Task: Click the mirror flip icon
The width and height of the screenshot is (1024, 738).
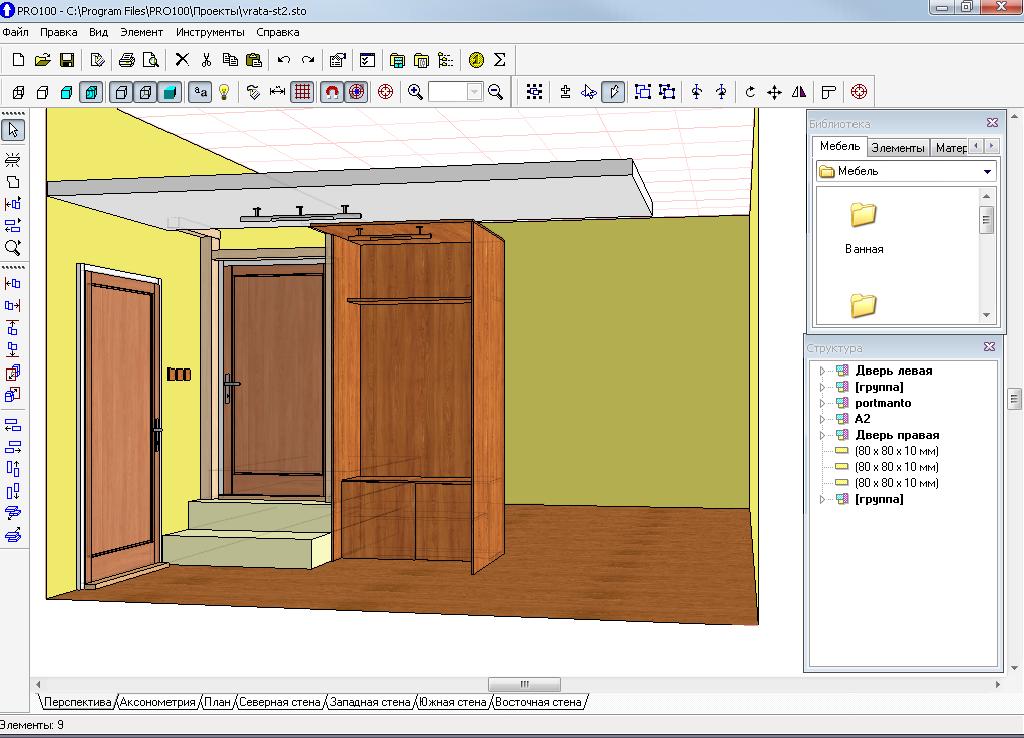Action: 798,92
